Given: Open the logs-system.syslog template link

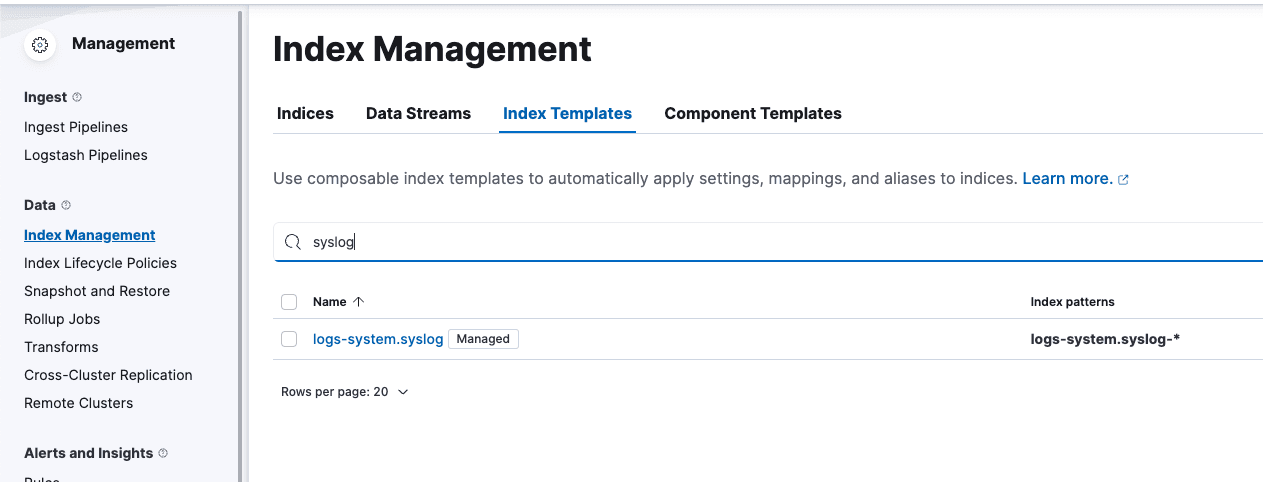Looking at the screenshot, I should click(x=377, y=339).
